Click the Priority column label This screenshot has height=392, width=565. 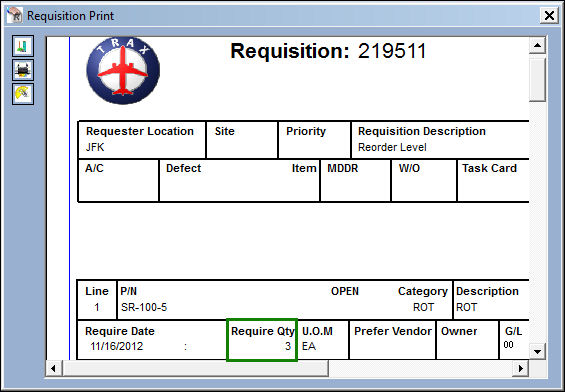(x=306, y=132)
